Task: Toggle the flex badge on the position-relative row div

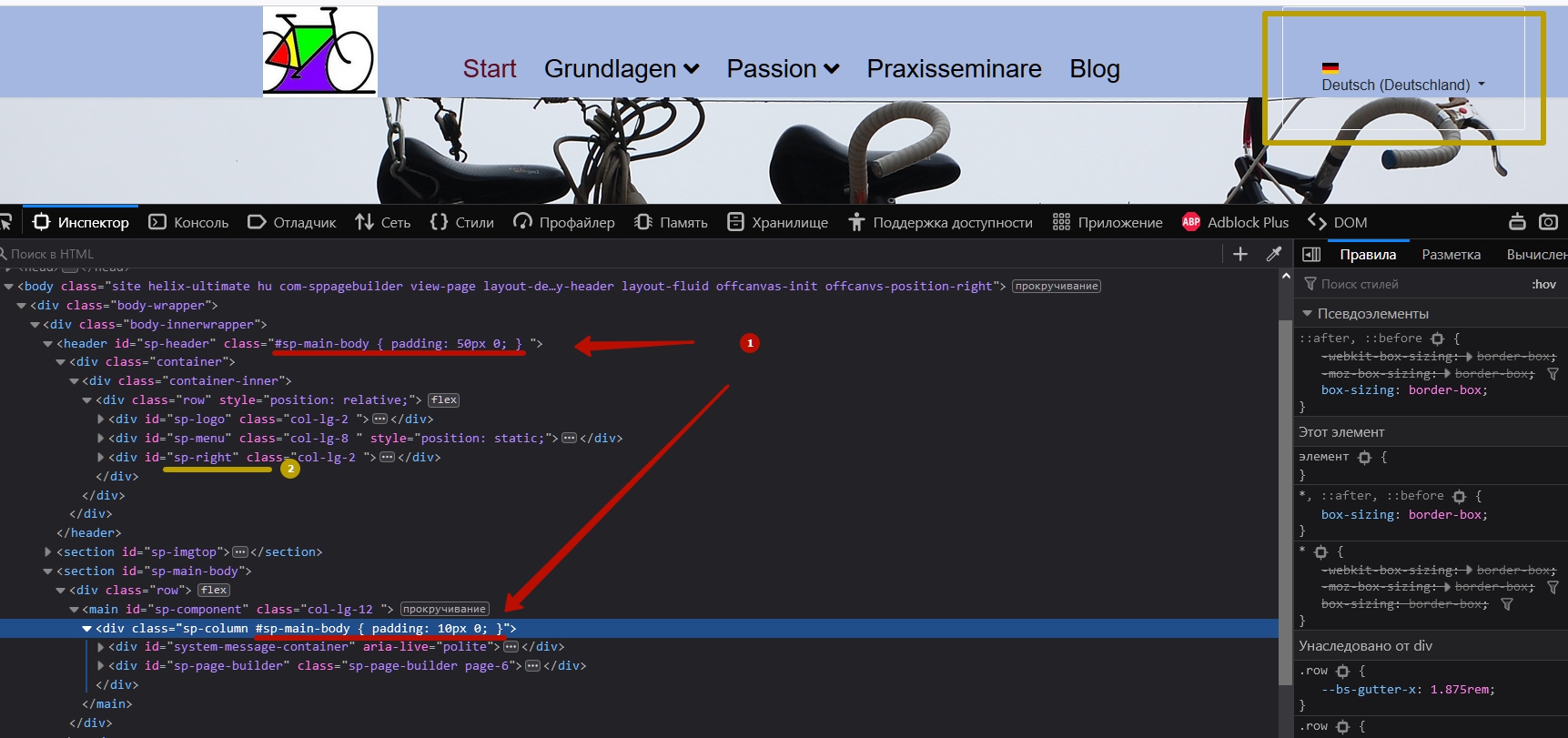Action: pyautogui.click(x=444, y=400)
